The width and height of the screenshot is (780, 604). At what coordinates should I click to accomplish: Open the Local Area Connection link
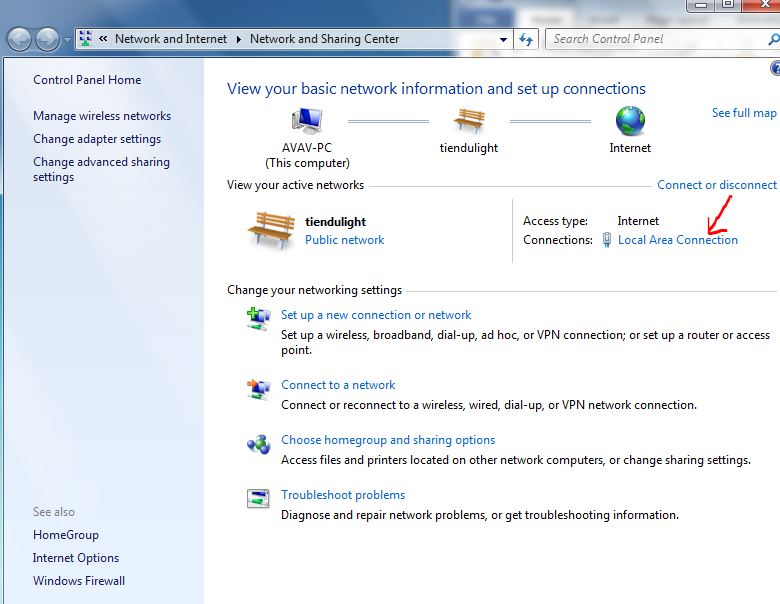[677, 240]
